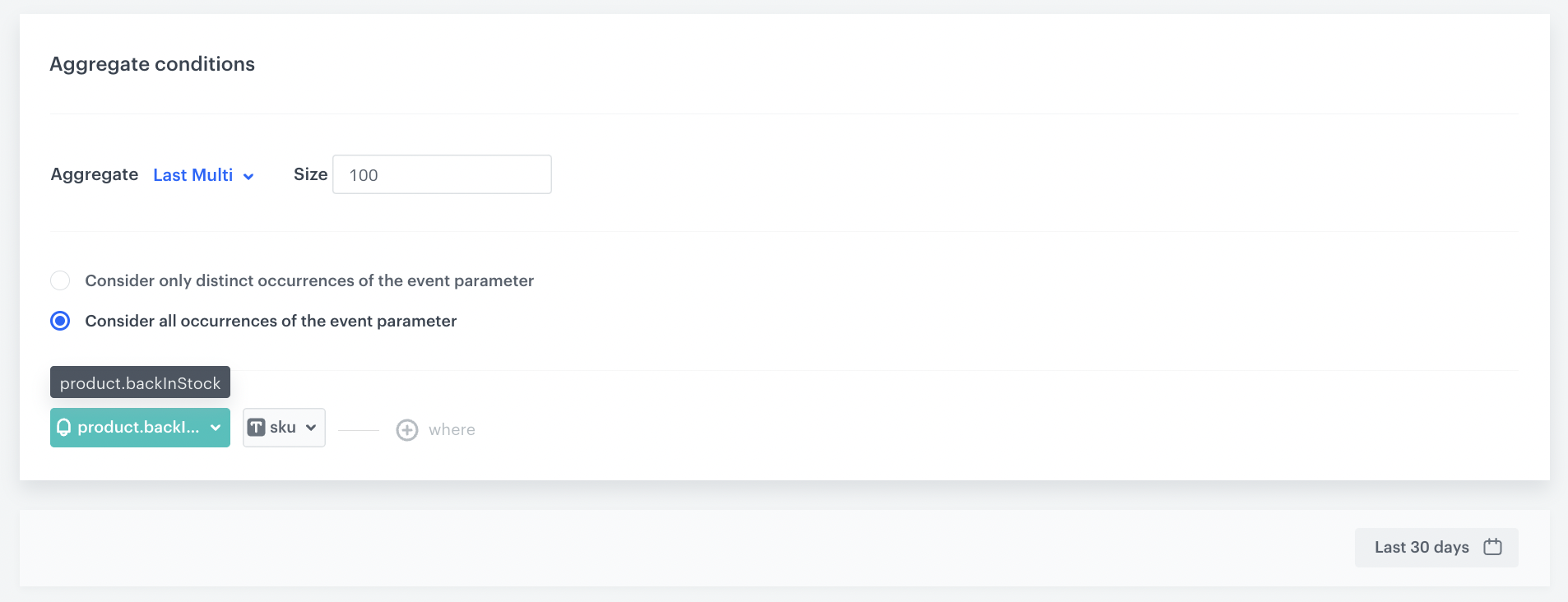Open the Last Multi aggregate type dropdown
Screen dimensions: 1568x602
tap(203, 175)
